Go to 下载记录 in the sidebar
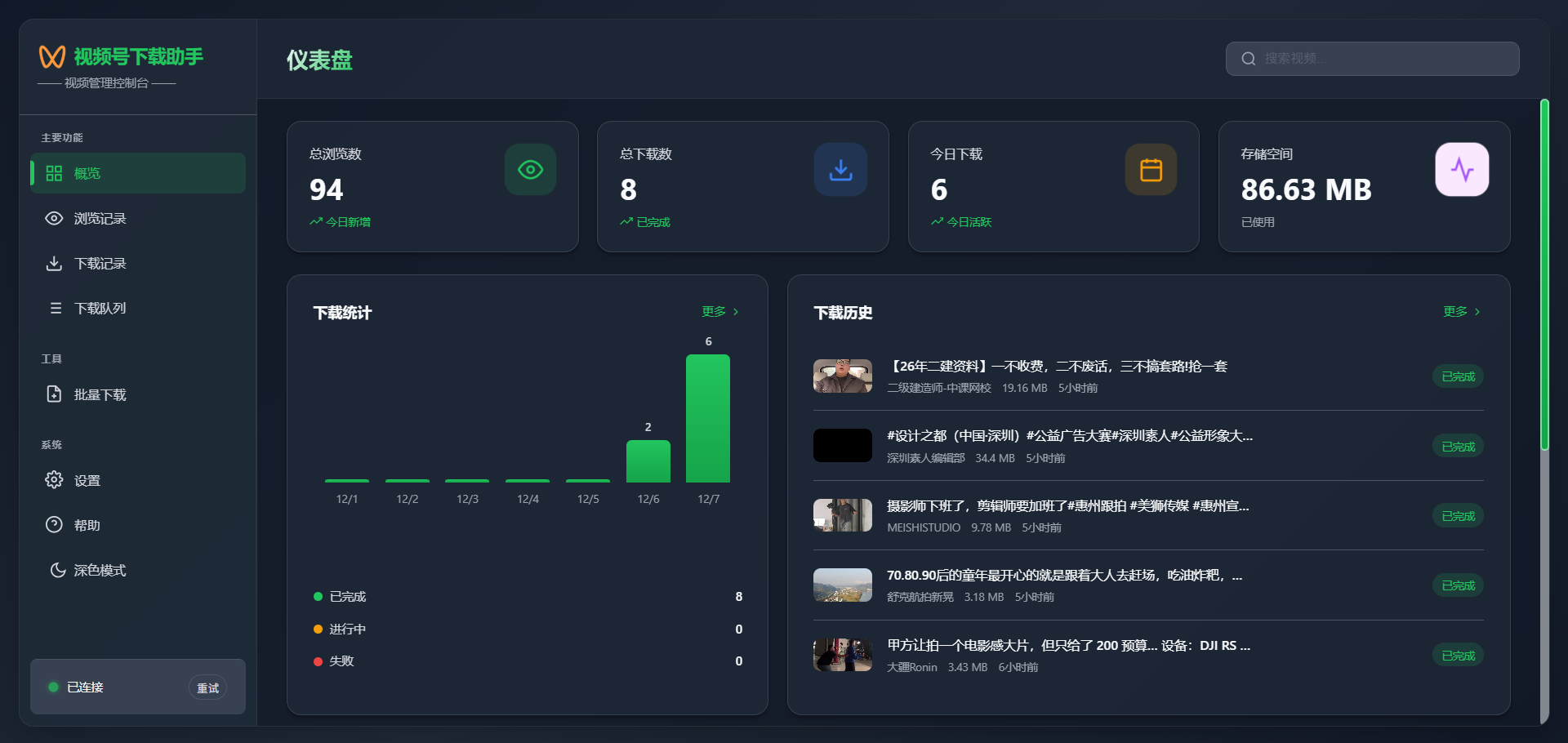1568x743 pixels. [138, 263]
